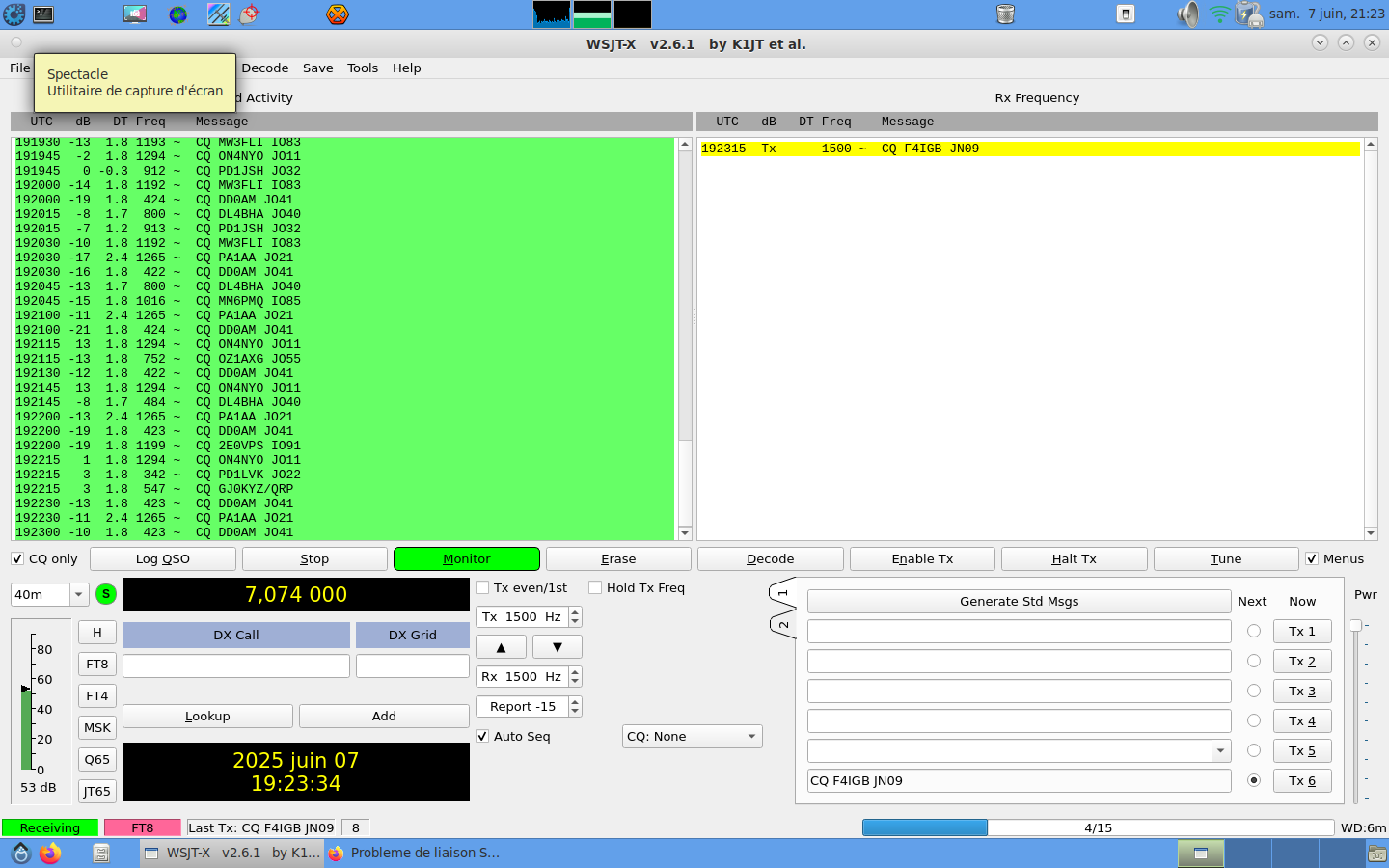Adjust the Tx 1500 Hz spinner
This screenshot has width=1389, height=868.
[x=529, y=617]
